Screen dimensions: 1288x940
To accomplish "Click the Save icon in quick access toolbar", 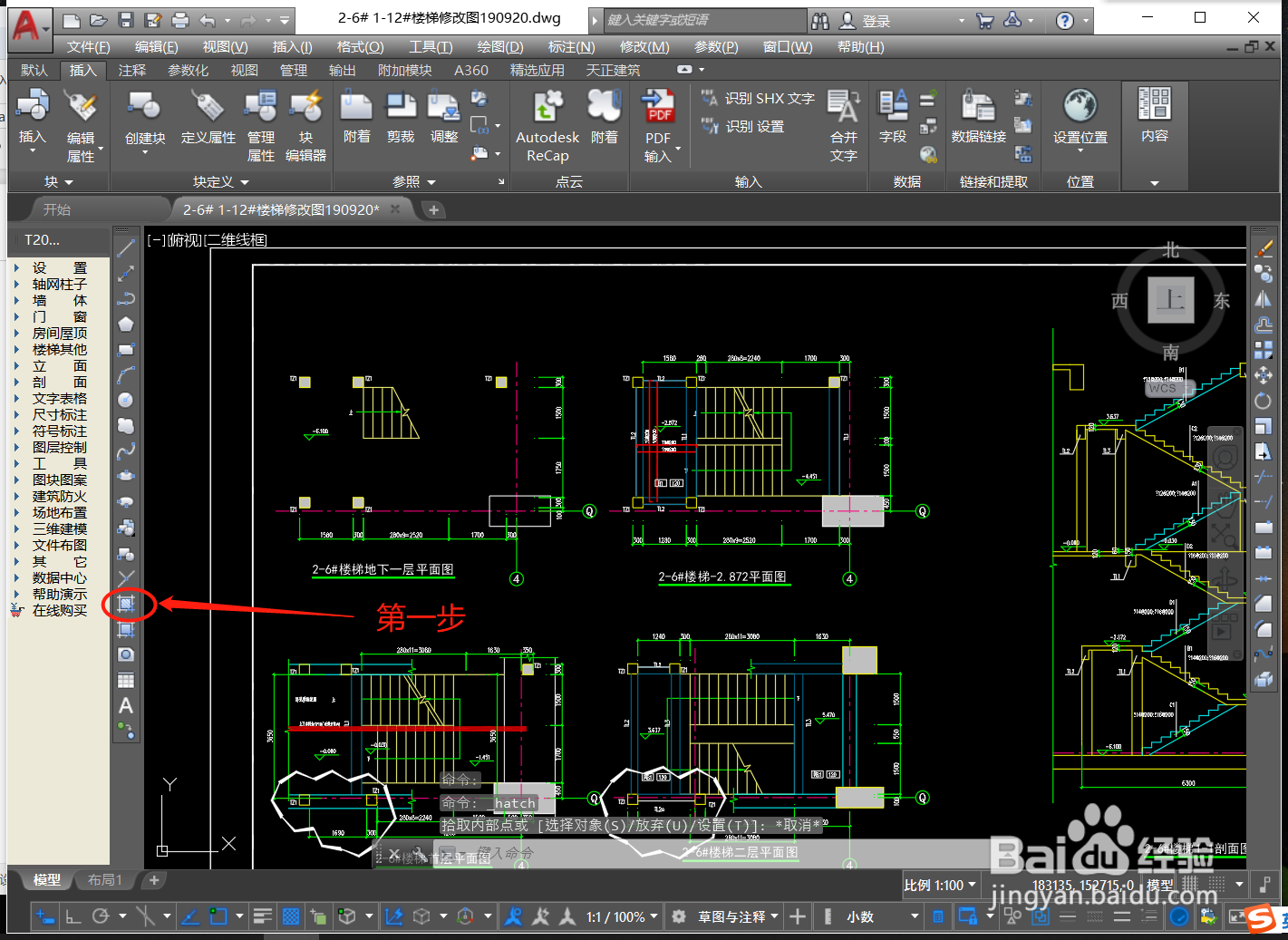I will click(x=126, y=20).
